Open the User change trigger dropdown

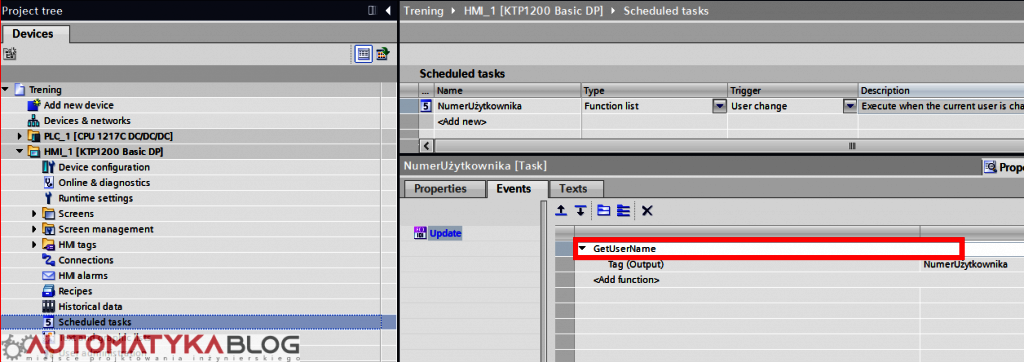[x=850, y=106]
